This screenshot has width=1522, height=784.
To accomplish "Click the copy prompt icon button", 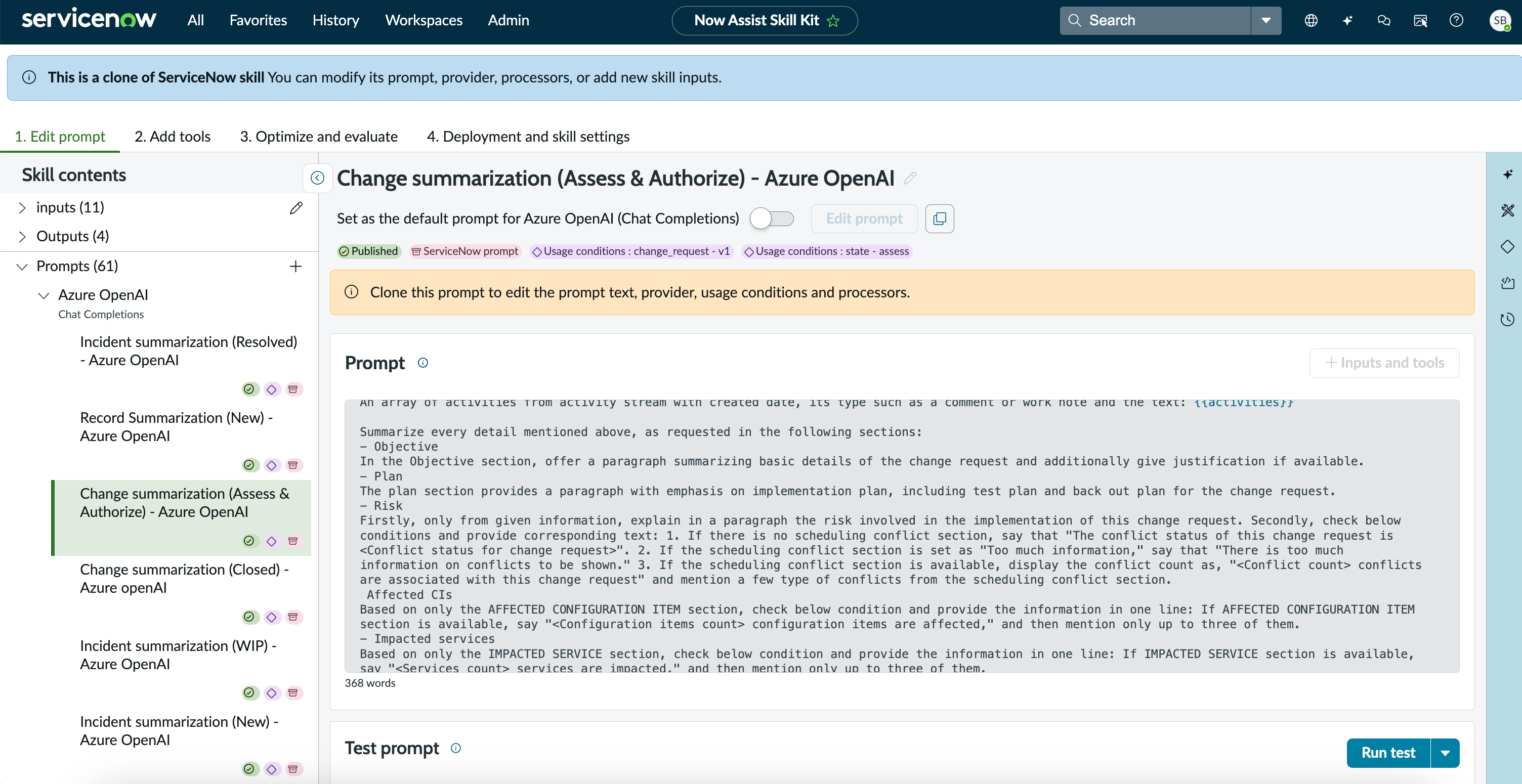I will 940,219.
